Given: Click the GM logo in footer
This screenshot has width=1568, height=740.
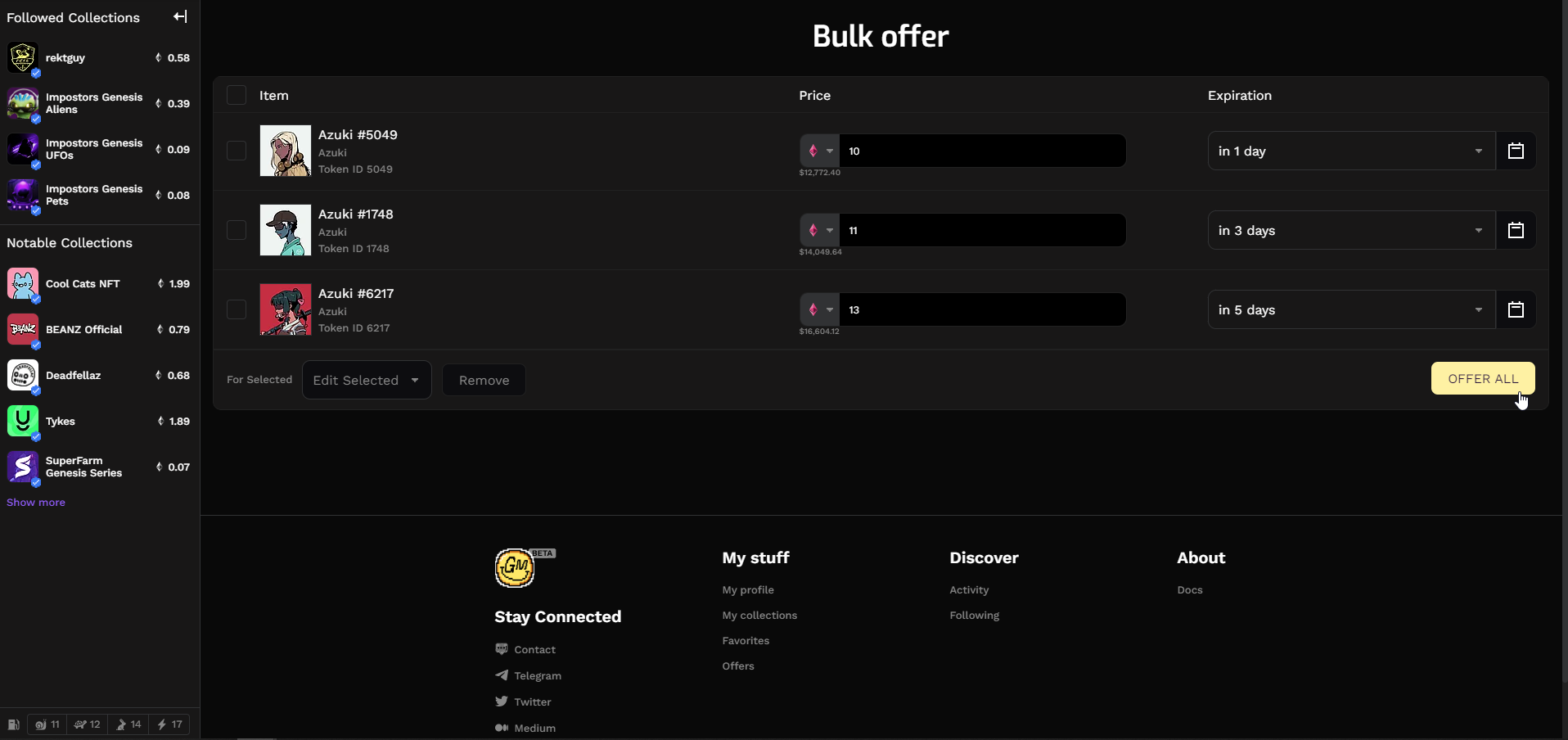Looking at the screenshot, I should (x=515, y=568).
